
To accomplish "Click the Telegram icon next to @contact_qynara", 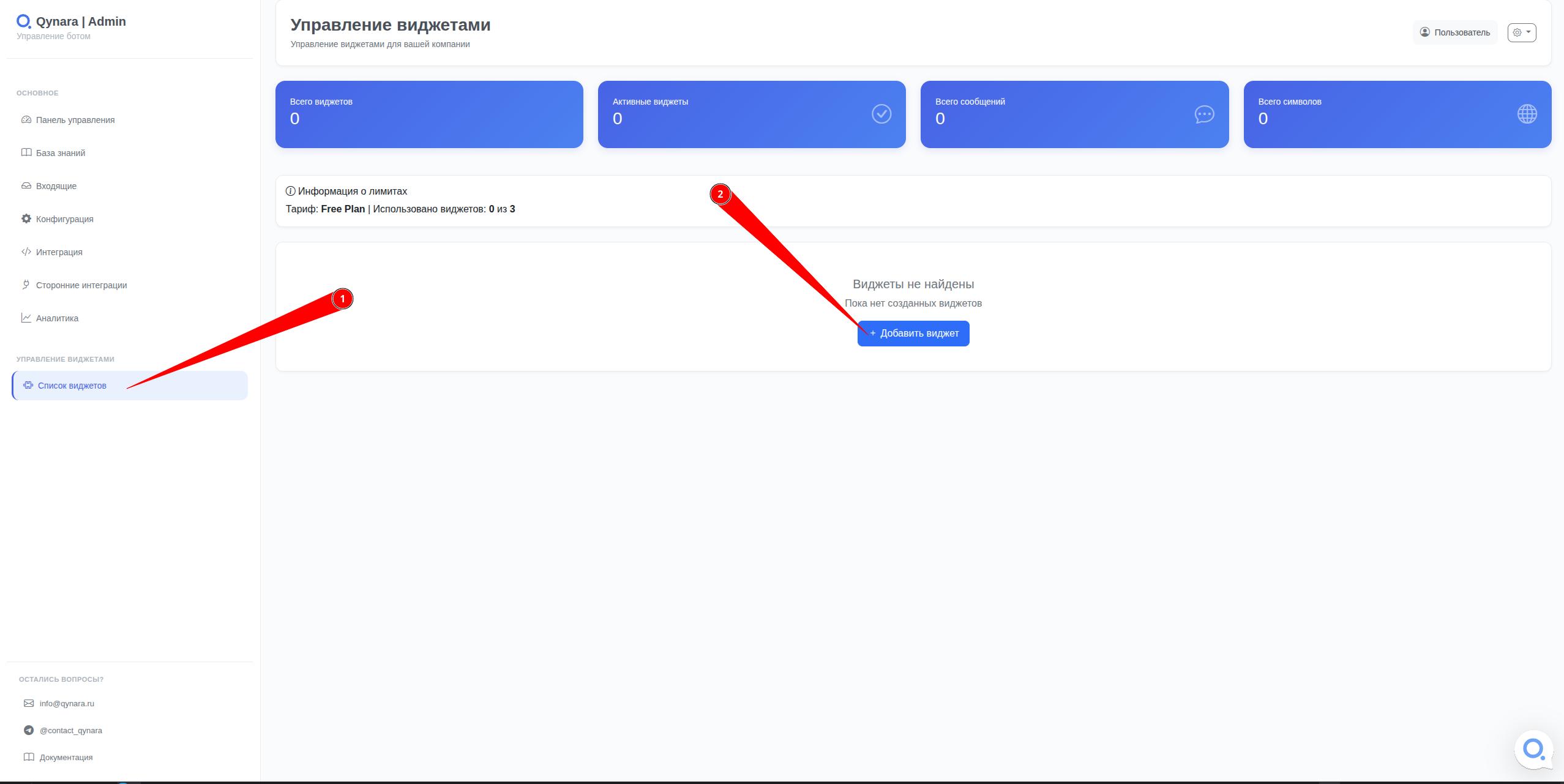I will (x=29, y=730).
